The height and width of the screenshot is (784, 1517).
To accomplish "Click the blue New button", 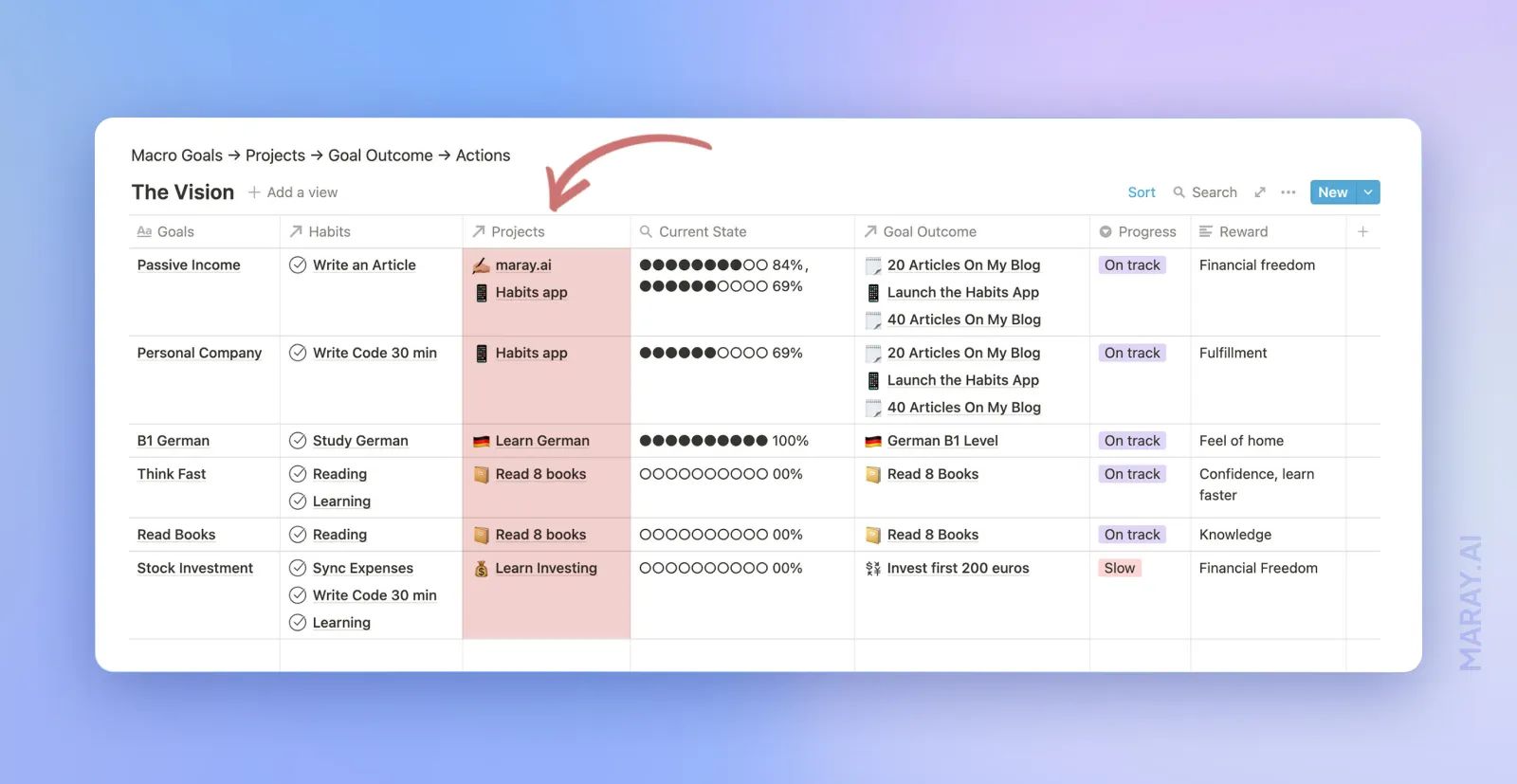I will click(x=1332, y=192).
